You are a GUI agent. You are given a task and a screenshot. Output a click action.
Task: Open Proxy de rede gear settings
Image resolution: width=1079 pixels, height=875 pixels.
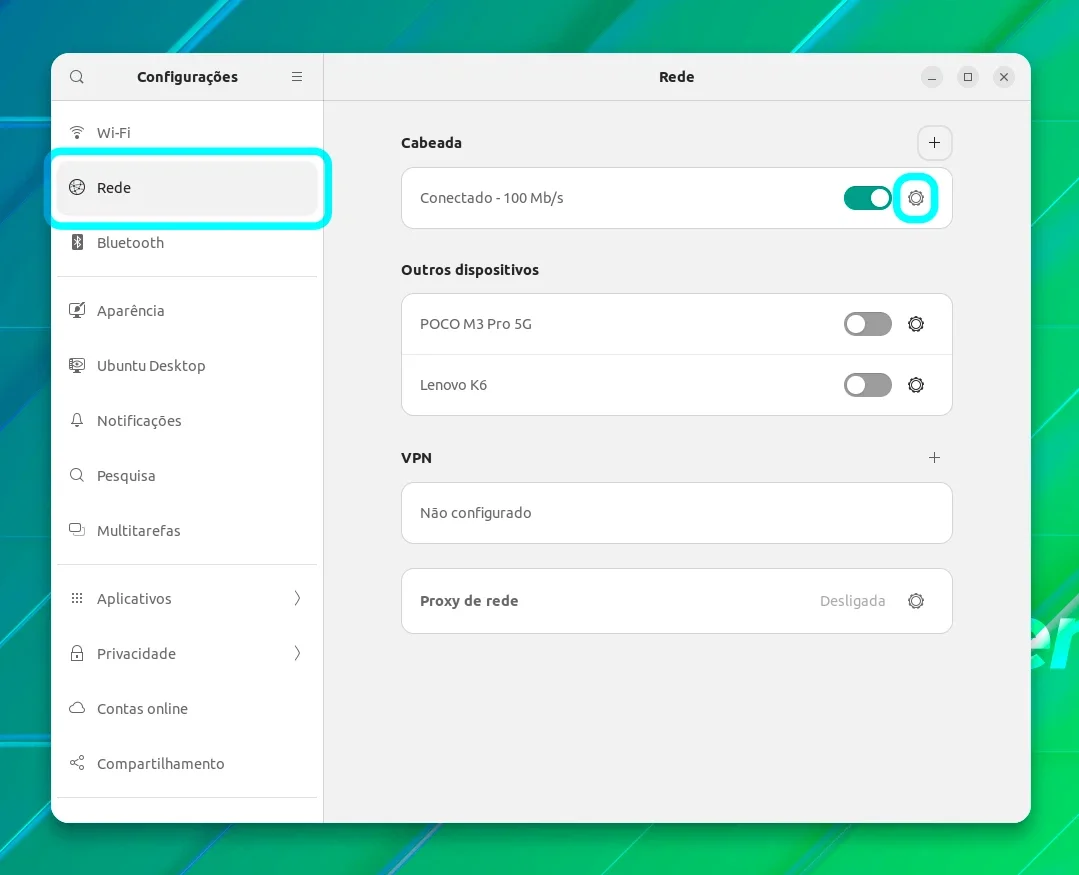point(915,601)
